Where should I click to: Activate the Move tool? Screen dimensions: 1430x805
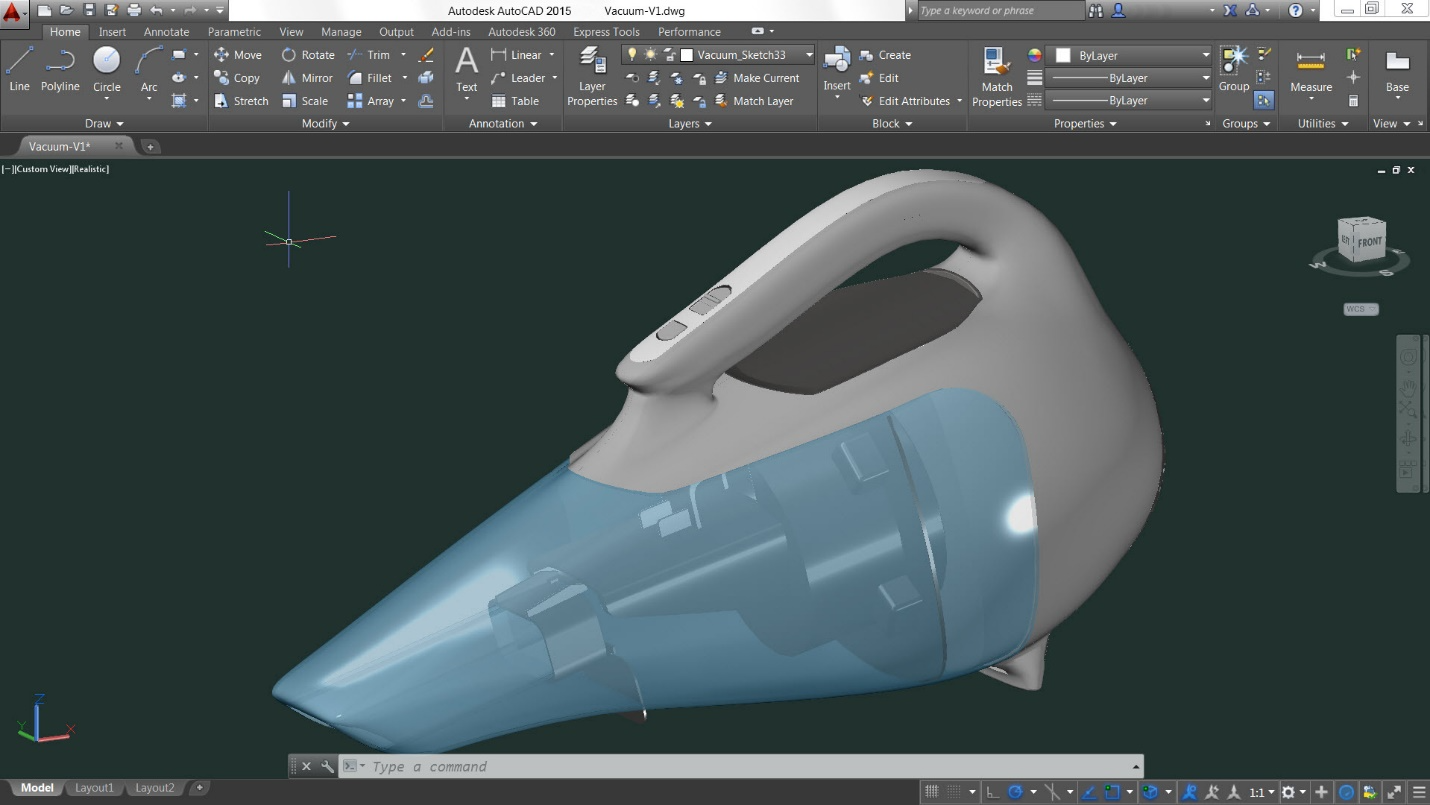237,54
